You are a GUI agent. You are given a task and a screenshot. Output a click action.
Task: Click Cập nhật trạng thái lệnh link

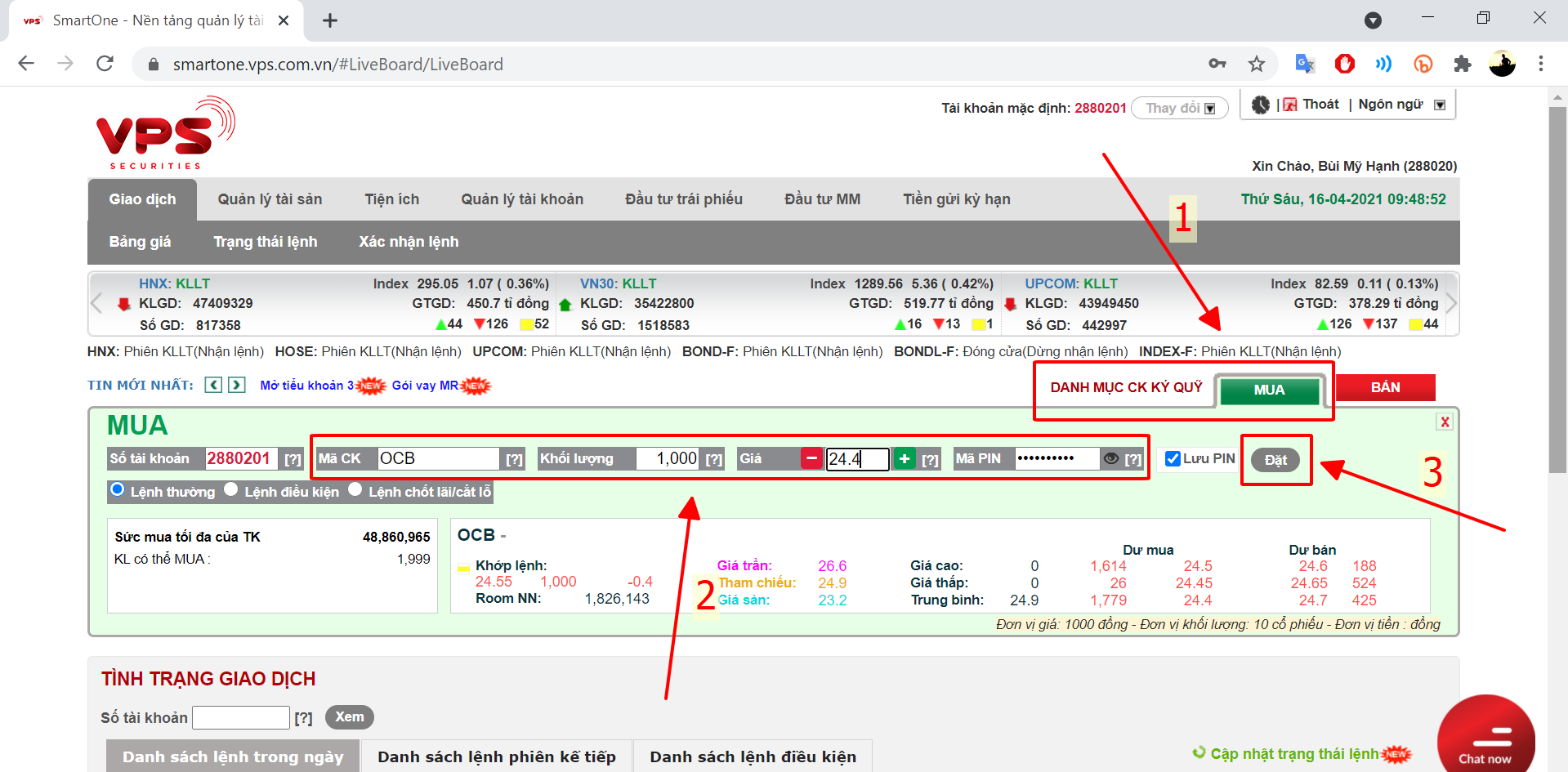(1294, 753)
